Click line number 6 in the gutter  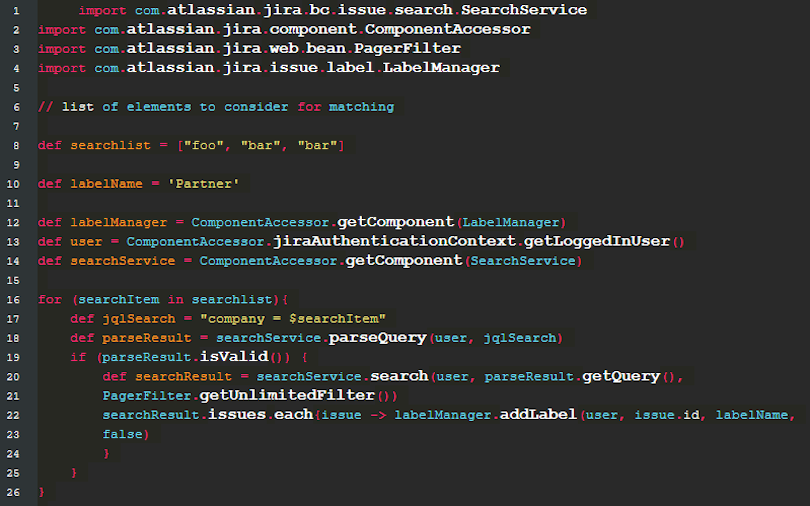[16, 107]
